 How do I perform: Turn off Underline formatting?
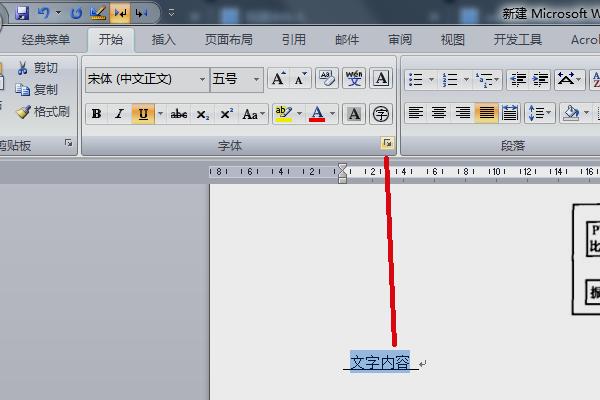[143, 114]
